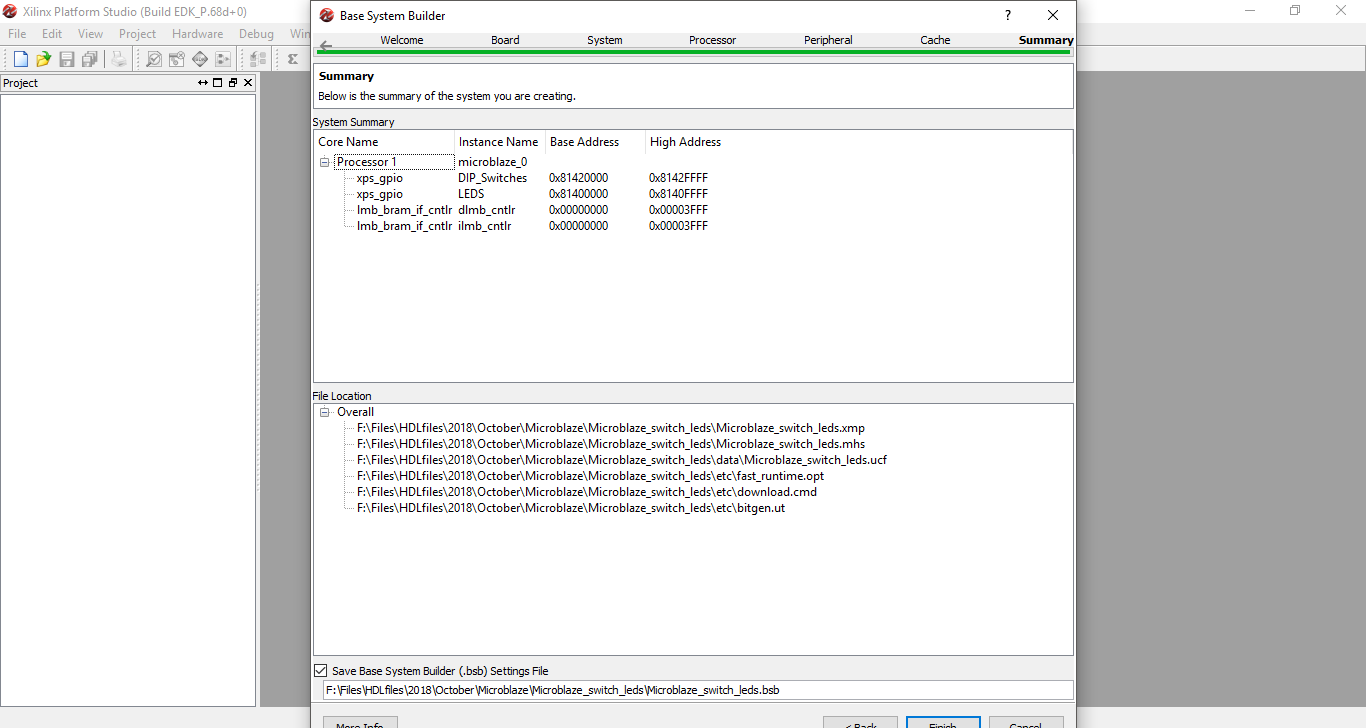
Task: Float the Project panel with the restore icon
Action: pos(233,83)
